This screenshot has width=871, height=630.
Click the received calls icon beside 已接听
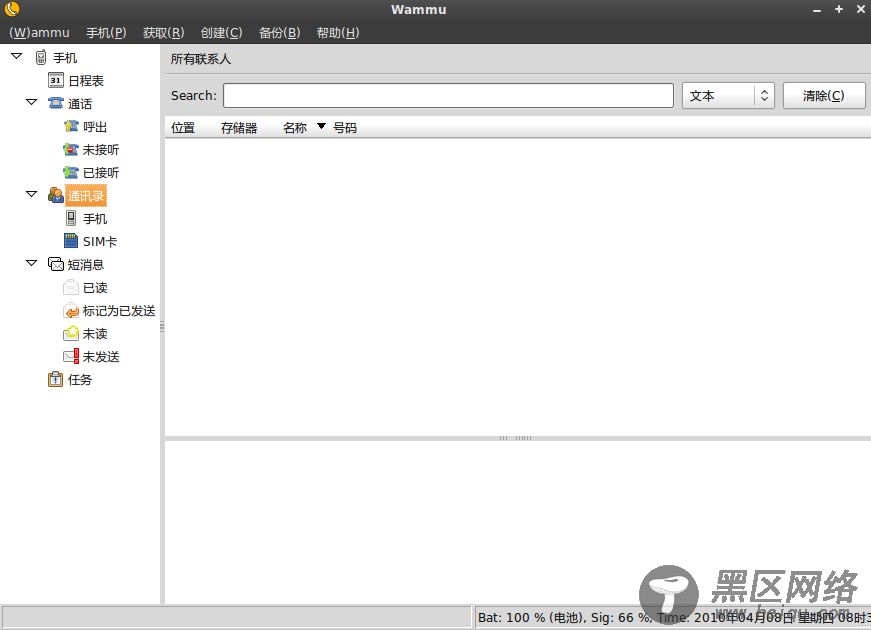71,172
